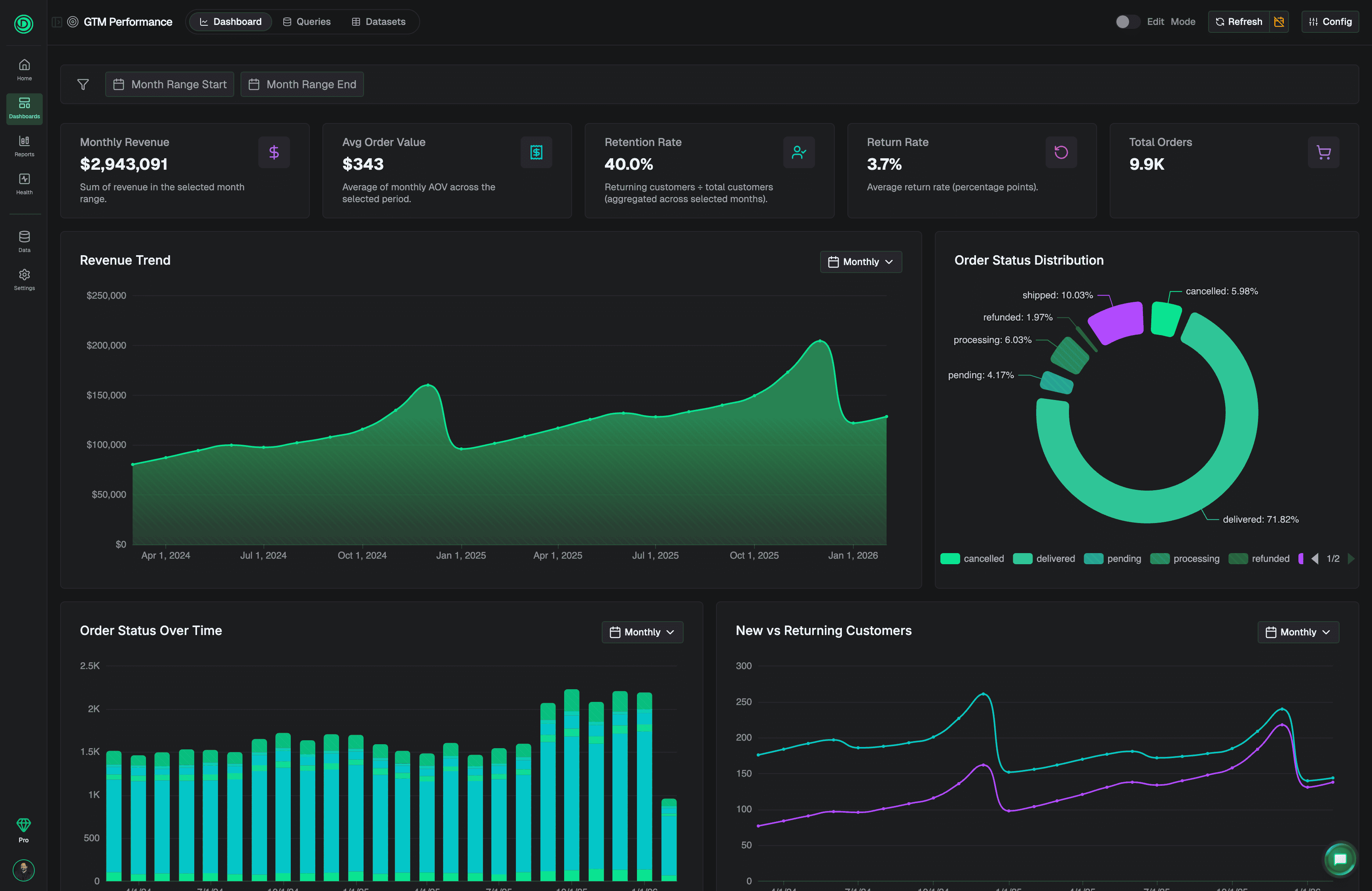Open New vs Returning Customers Monthly dropdown
Viewport: 1372px width, 891px height.
(x=1298, y=632)
